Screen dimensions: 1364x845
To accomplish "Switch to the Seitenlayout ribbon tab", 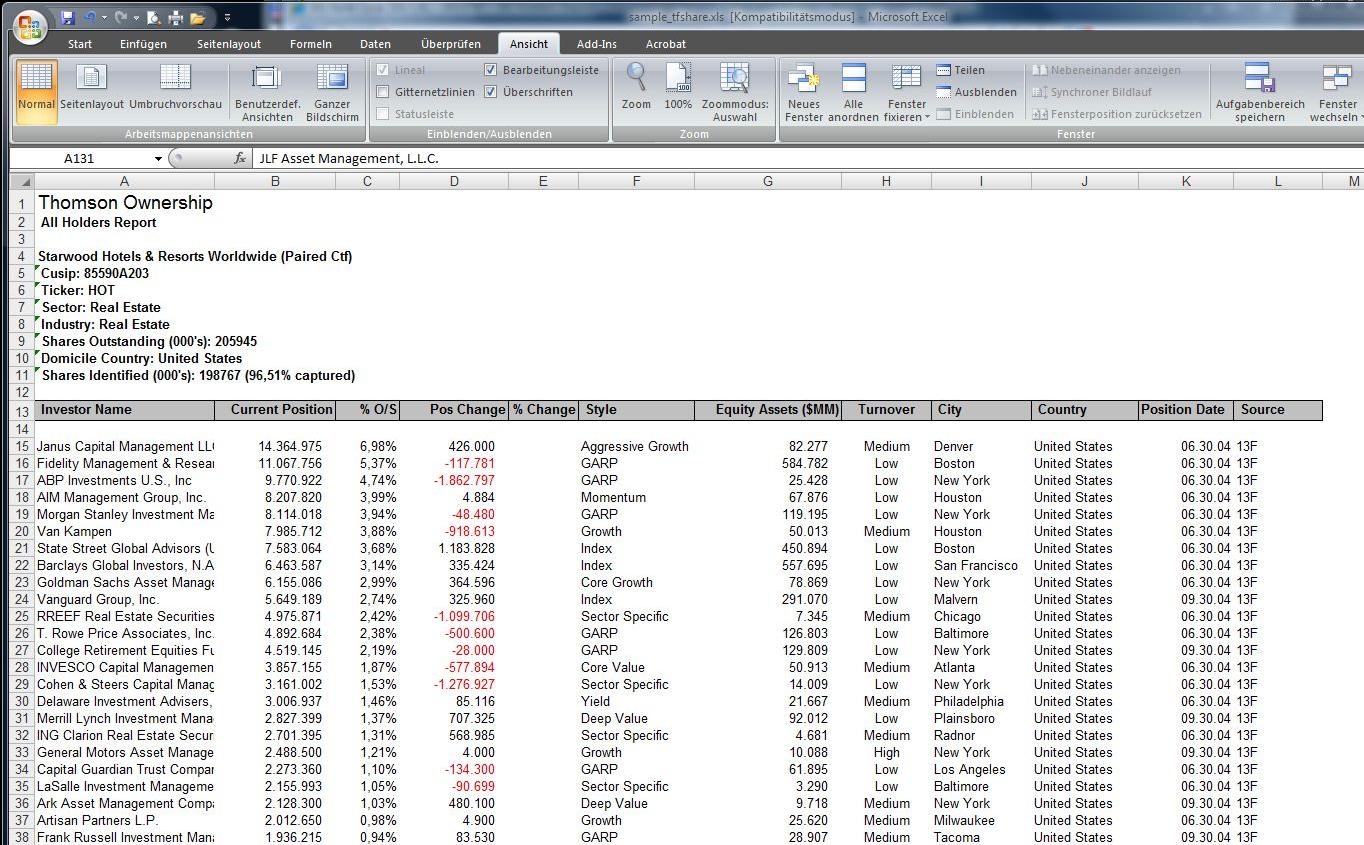I will [229, 44].
